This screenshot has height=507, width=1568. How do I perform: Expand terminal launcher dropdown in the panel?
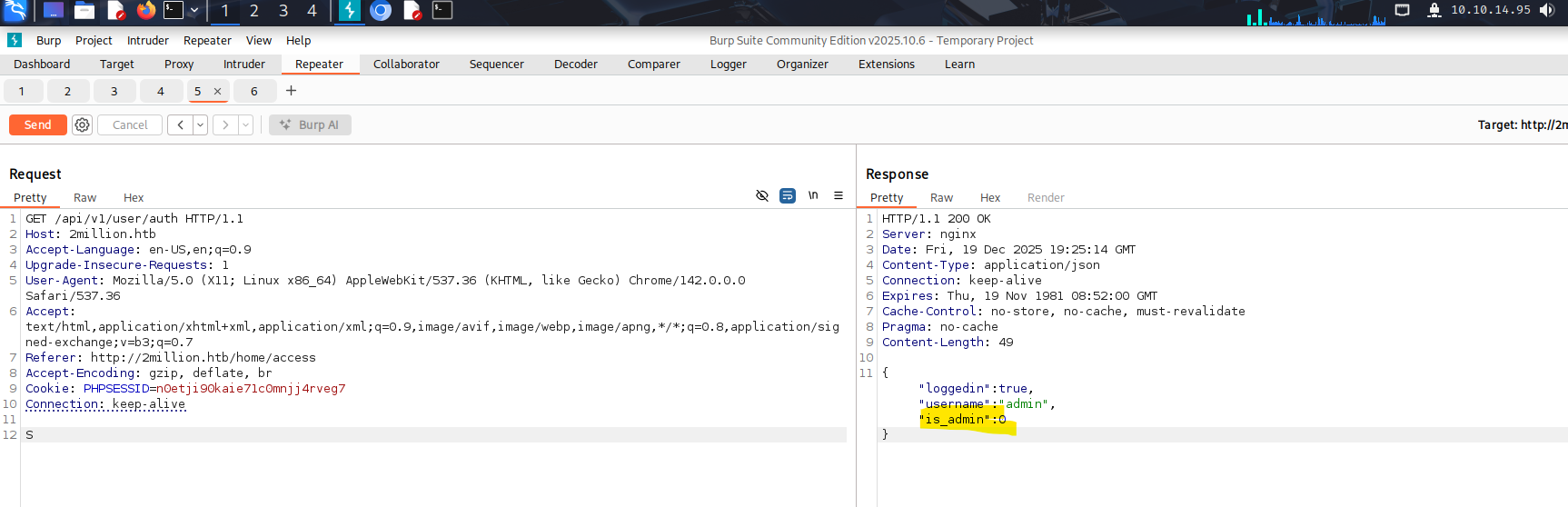194,11
